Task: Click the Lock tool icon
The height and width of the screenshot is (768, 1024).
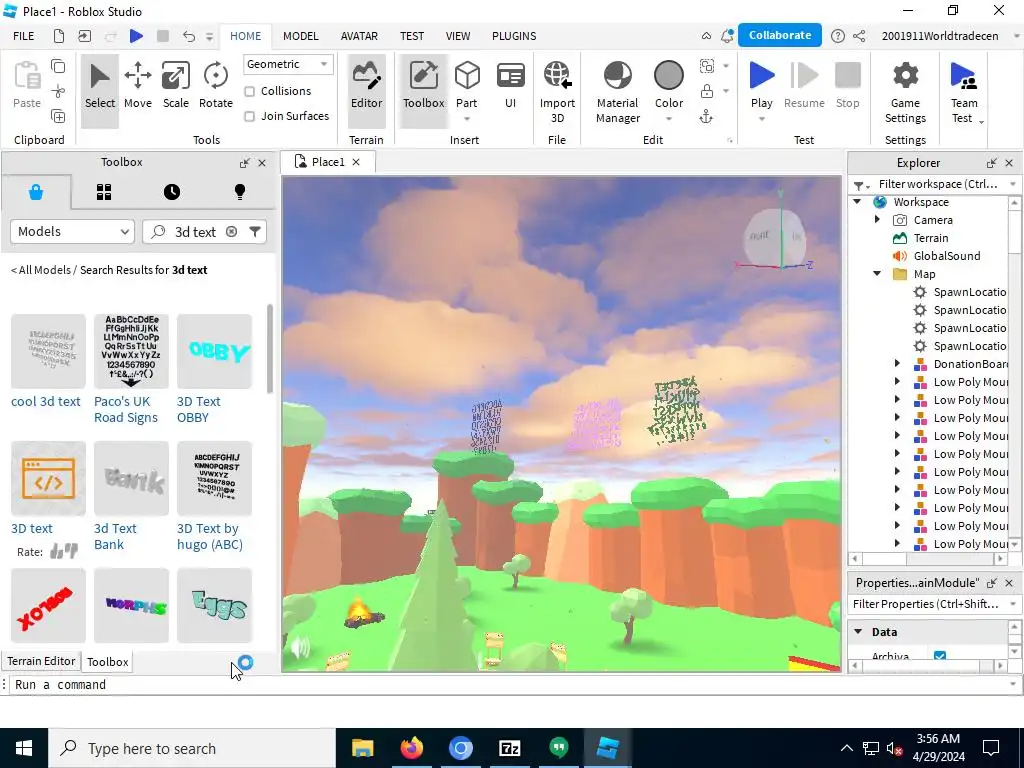Action: [x=707, y=91]
